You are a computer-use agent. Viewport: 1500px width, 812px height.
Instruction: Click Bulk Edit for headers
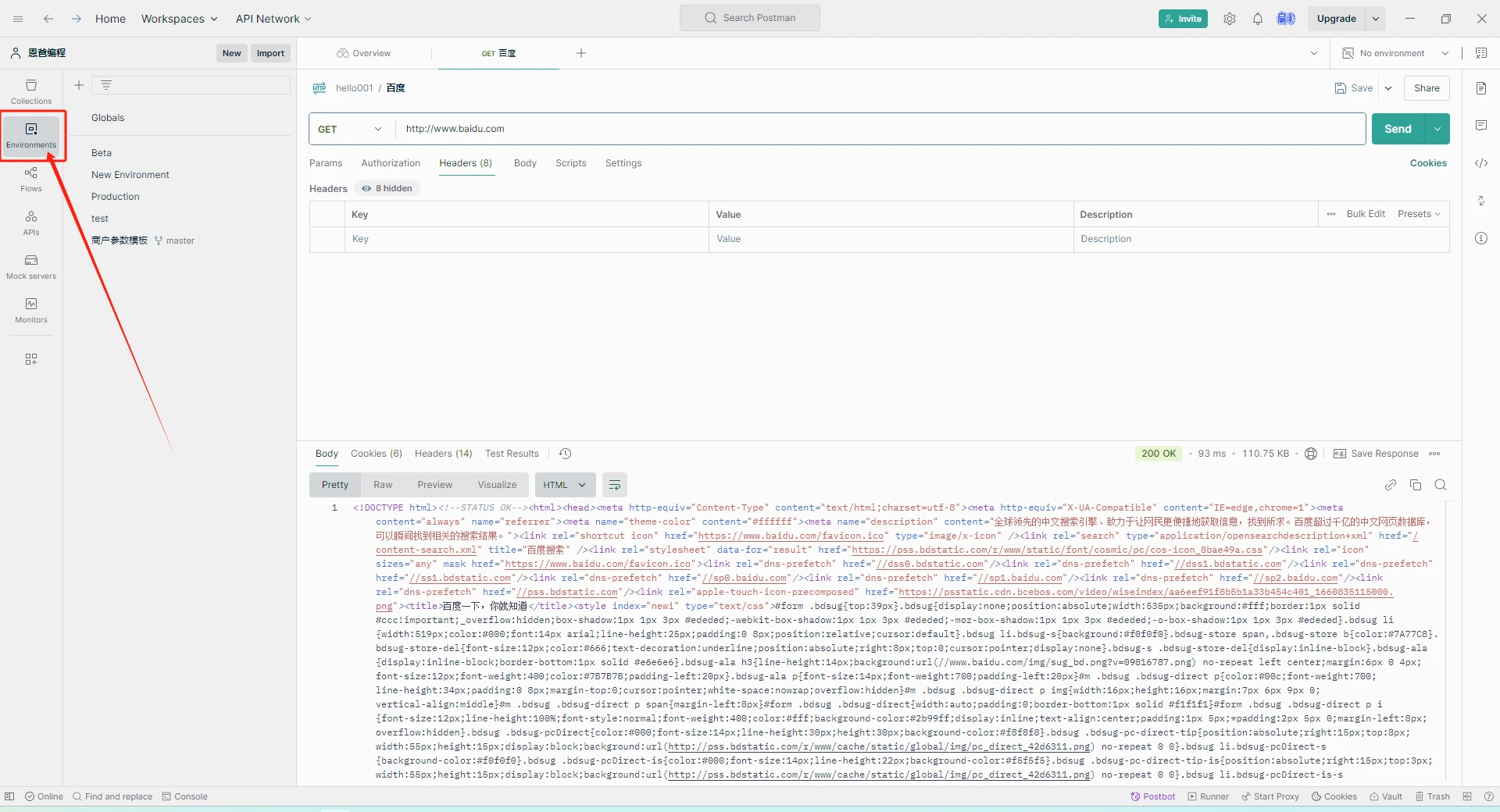click(1366, 214)
